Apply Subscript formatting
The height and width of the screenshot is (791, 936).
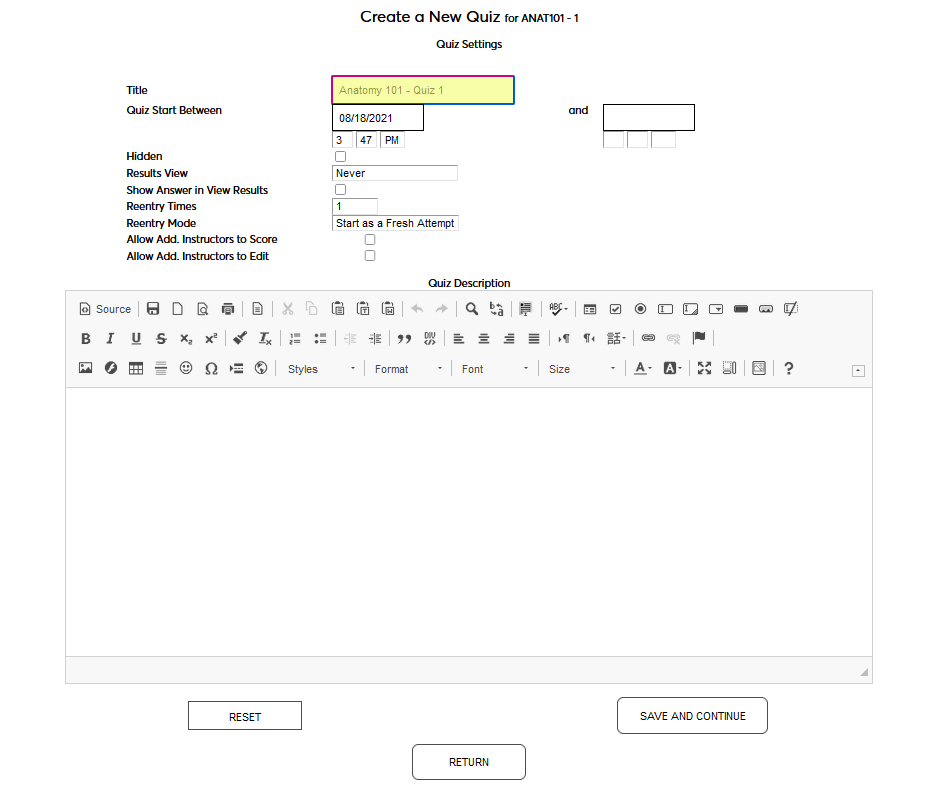click(x=186, y=339)
